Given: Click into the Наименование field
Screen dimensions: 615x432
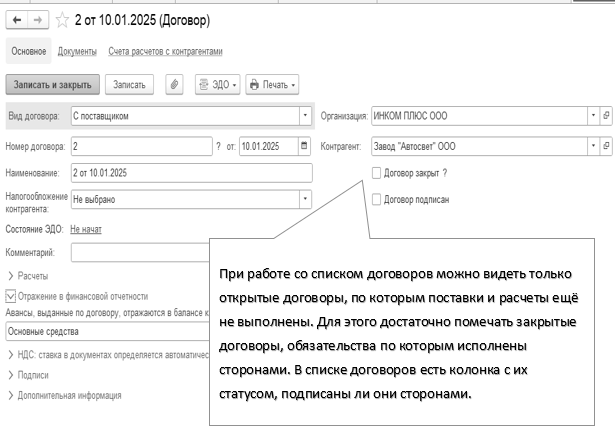Looking at the screenshot, I should [192, 173].
